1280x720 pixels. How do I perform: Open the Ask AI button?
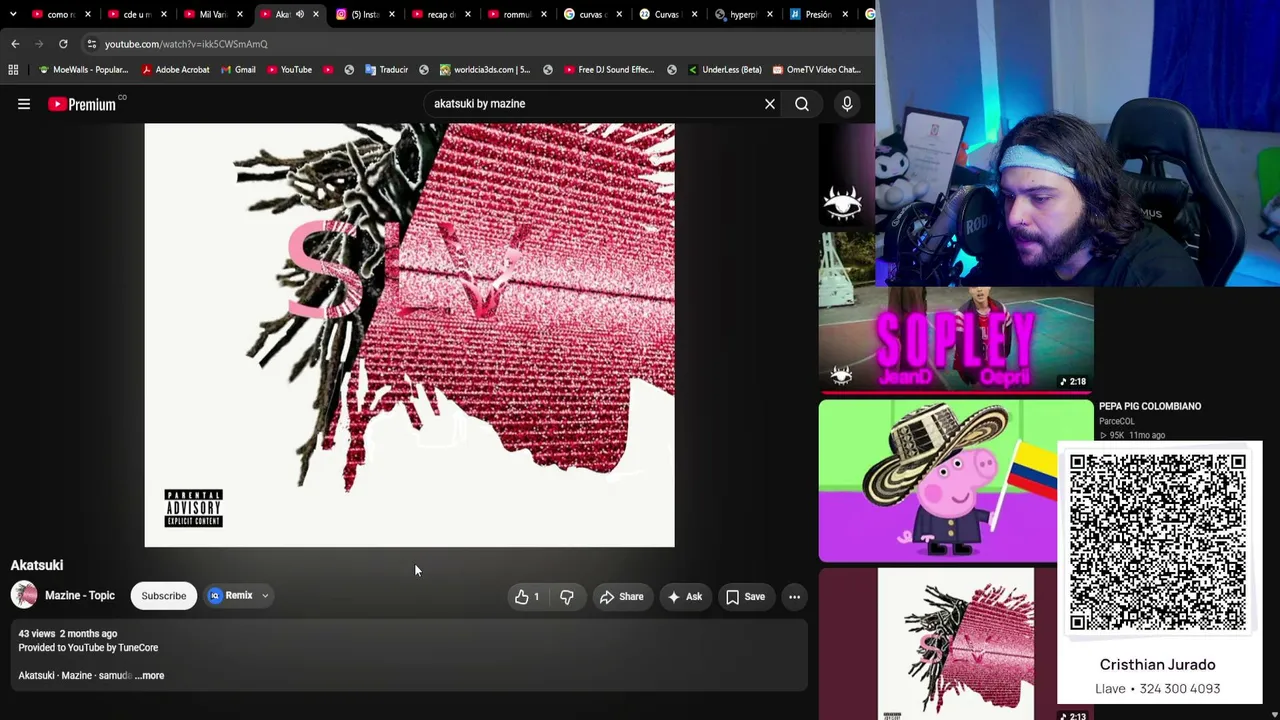click(685, 597)
